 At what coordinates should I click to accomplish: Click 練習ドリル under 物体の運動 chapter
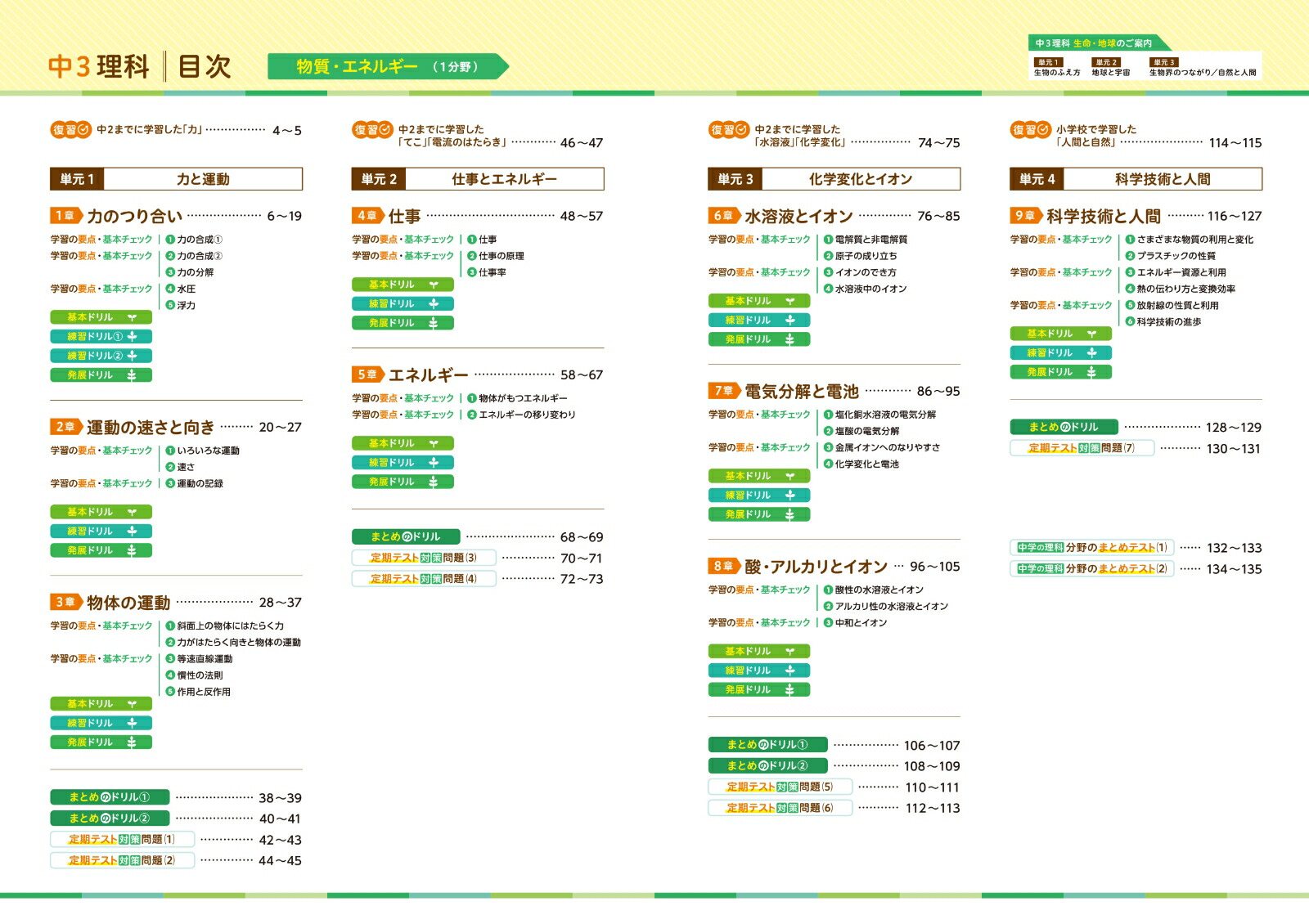point(101,723)
